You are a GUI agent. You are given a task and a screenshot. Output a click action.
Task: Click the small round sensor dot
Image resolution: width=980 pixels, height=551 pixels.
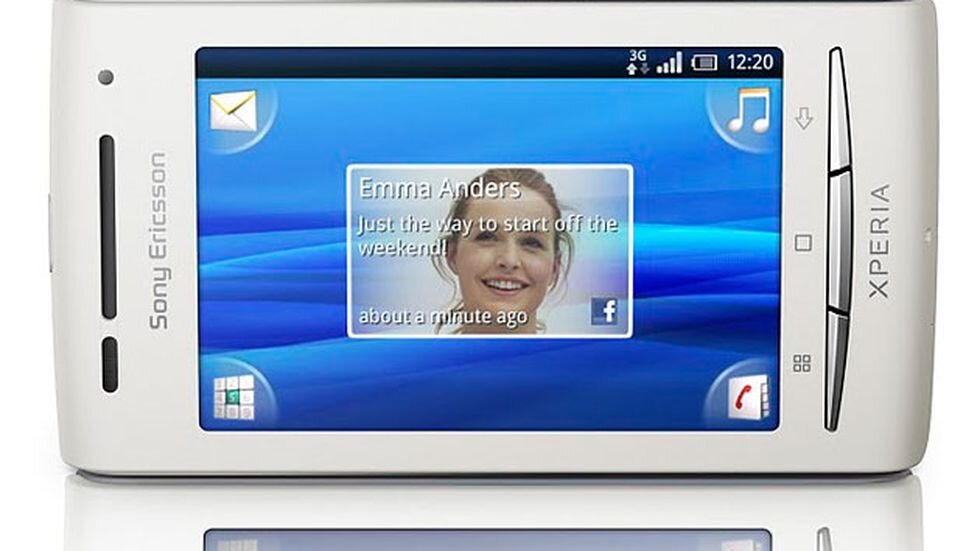click(105, 77)
